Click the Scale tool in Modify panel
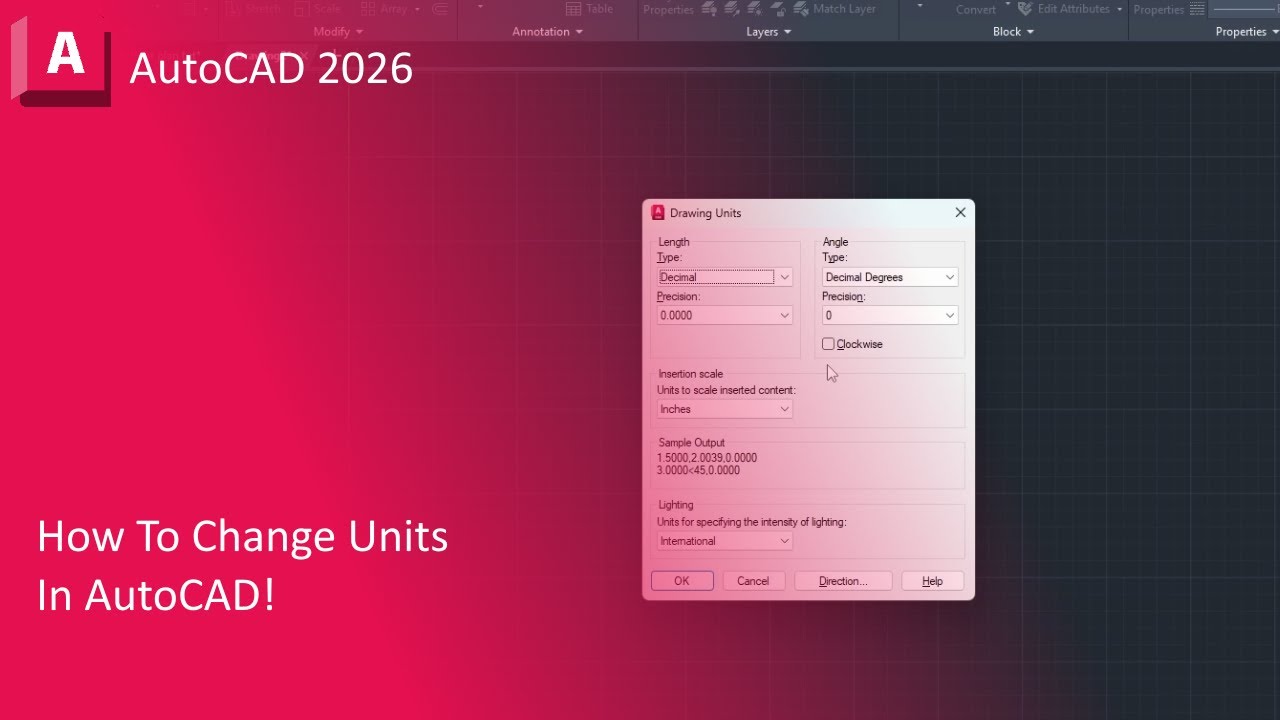1280x720 pixels. click(317, 9)
